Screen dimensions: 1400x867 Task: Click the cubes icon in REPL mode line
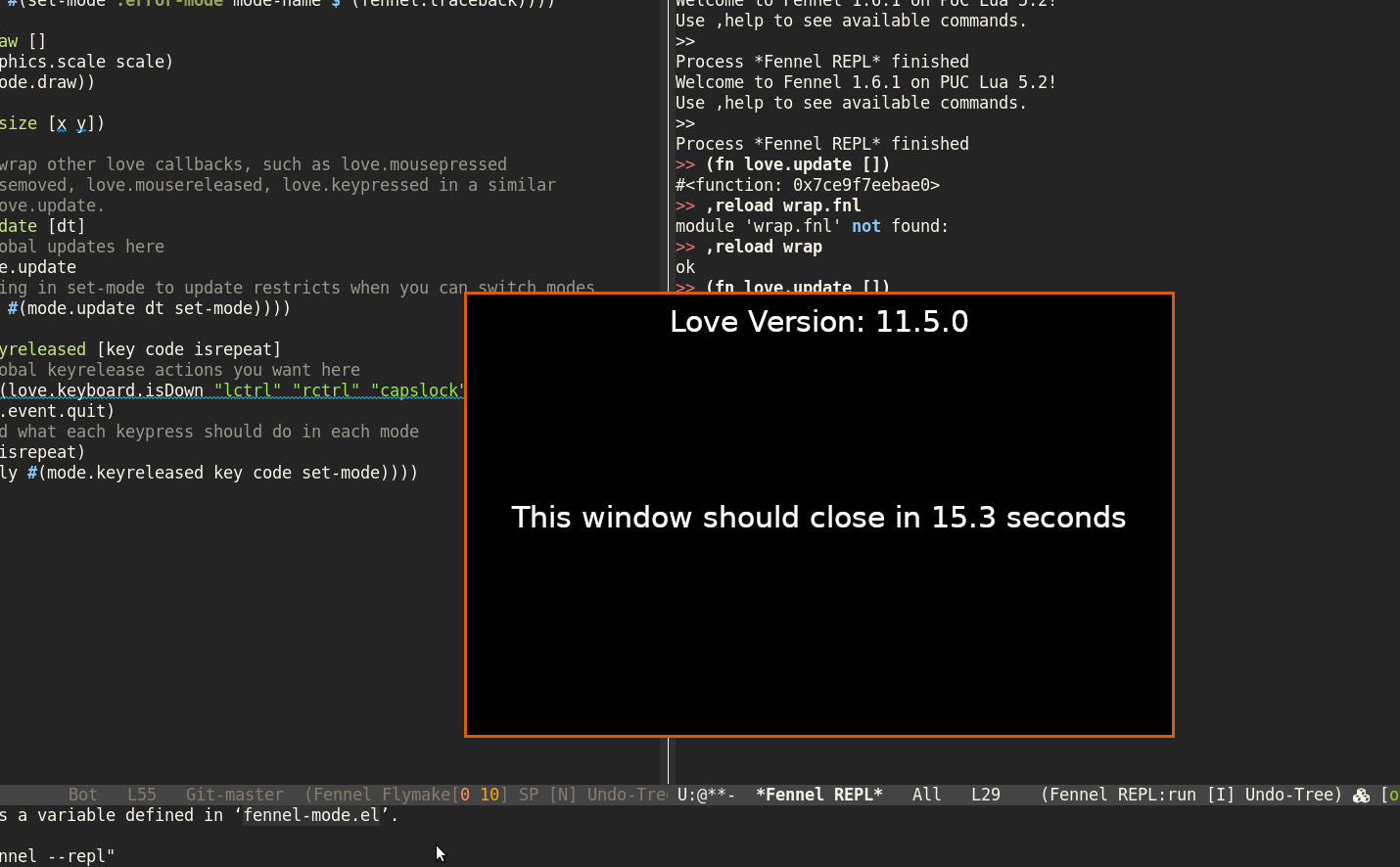pos(1361,796)
